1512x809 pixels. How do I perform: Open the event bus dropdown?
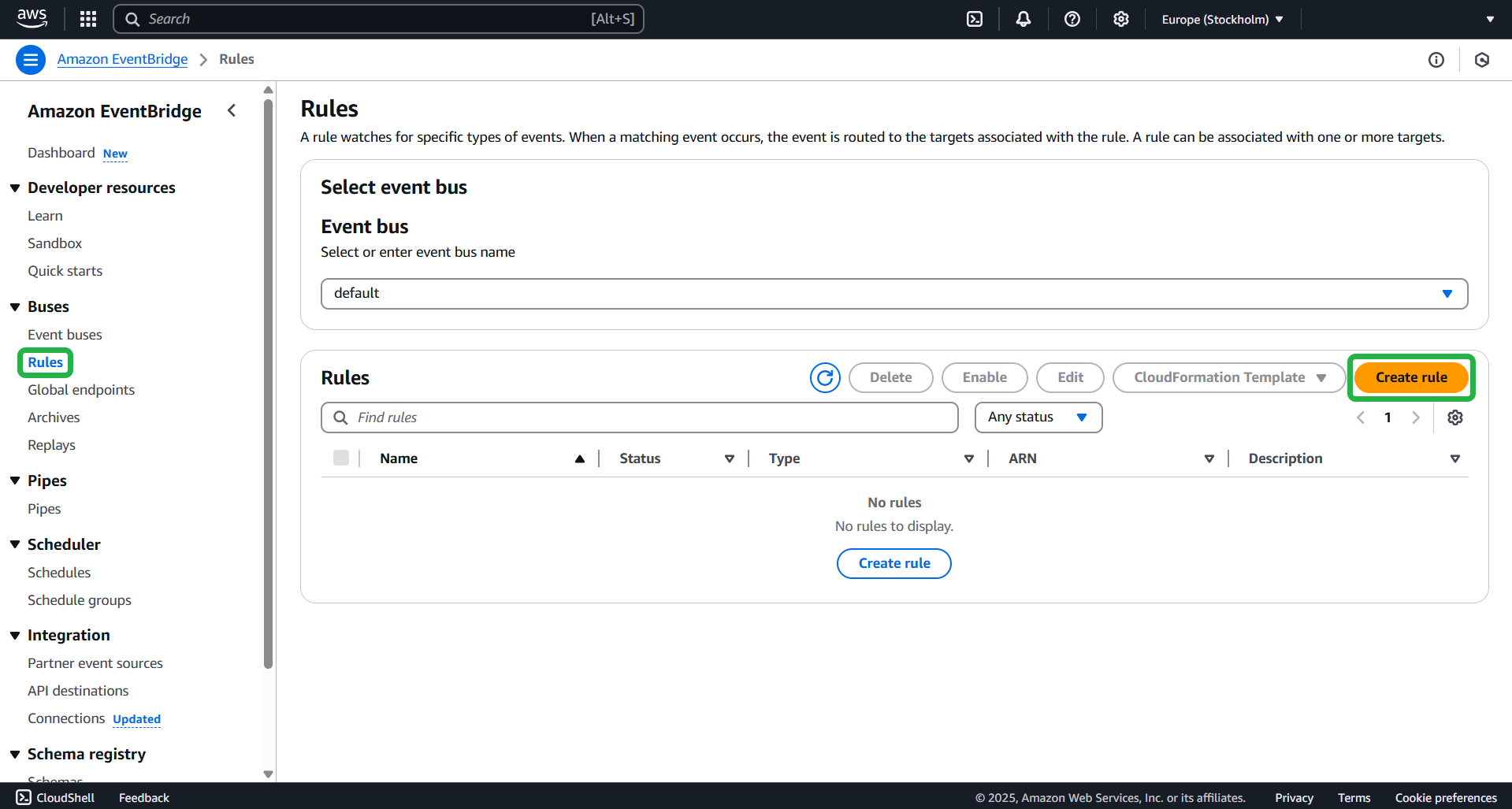893,293
